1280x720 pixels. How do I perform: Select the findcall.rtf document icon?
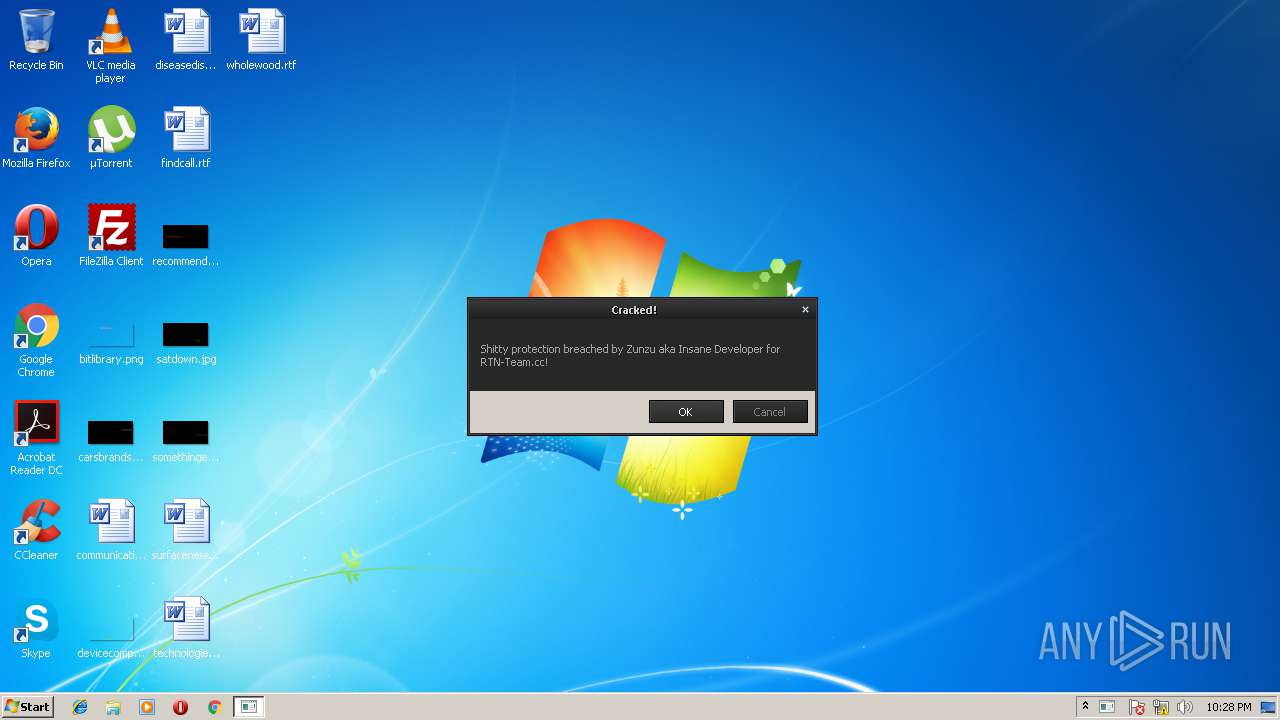(x=186, y=138)
